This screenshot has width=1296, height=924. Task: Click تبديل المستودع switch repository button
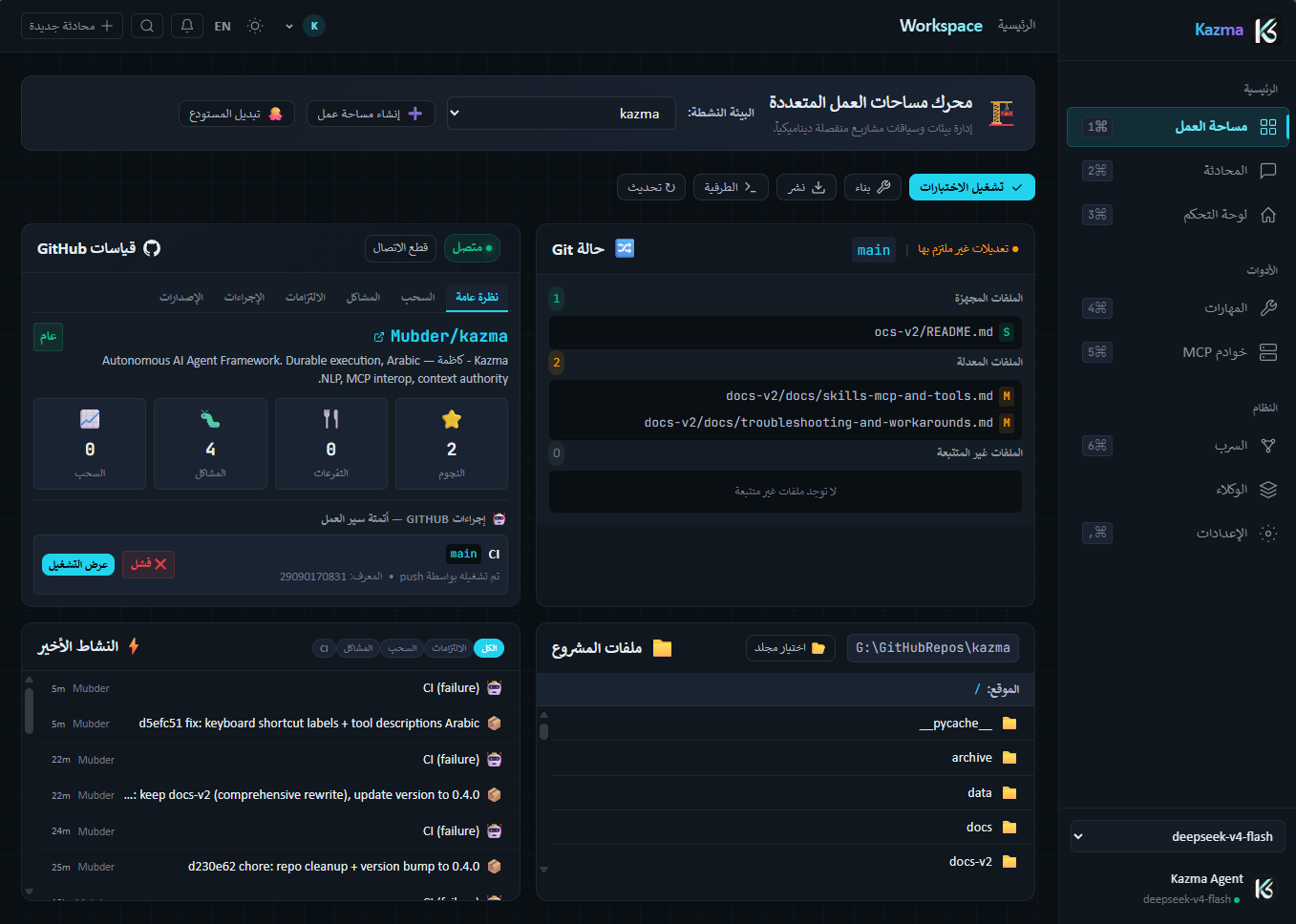tap(237, 114)
